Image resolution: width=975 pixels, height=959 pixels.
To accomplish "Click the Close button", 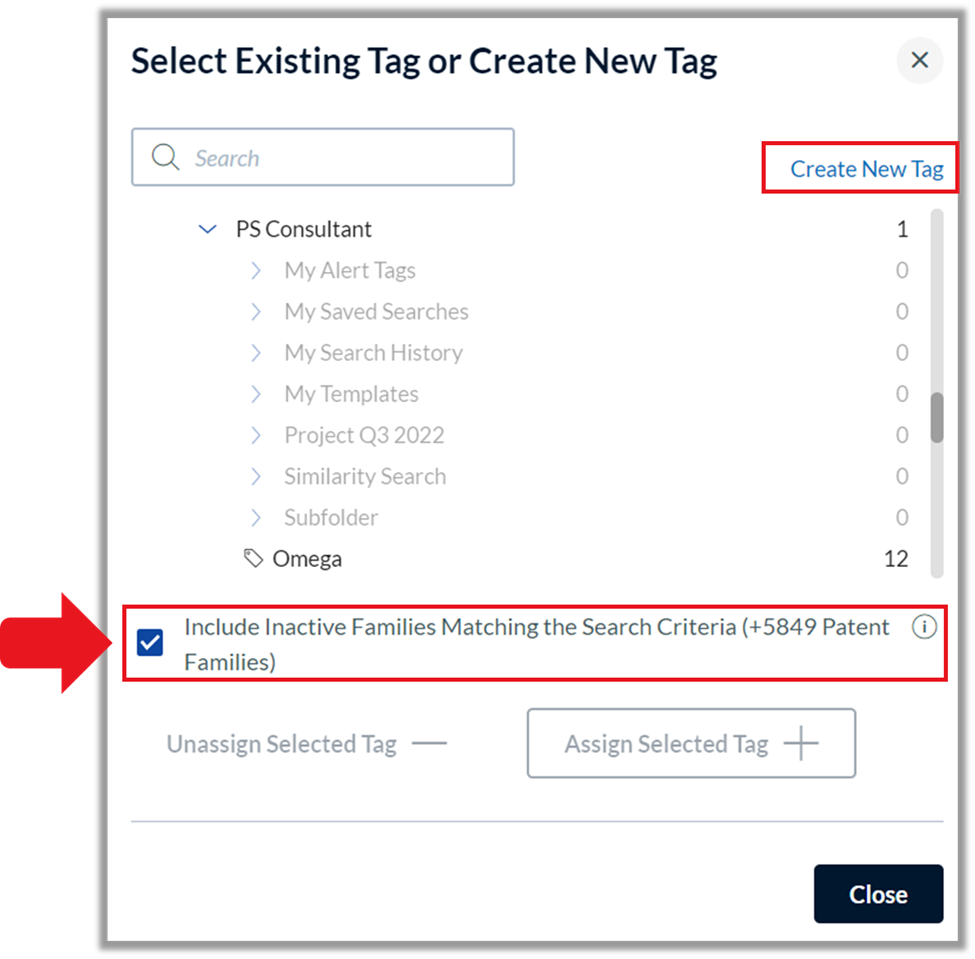I will coord(878,894).
